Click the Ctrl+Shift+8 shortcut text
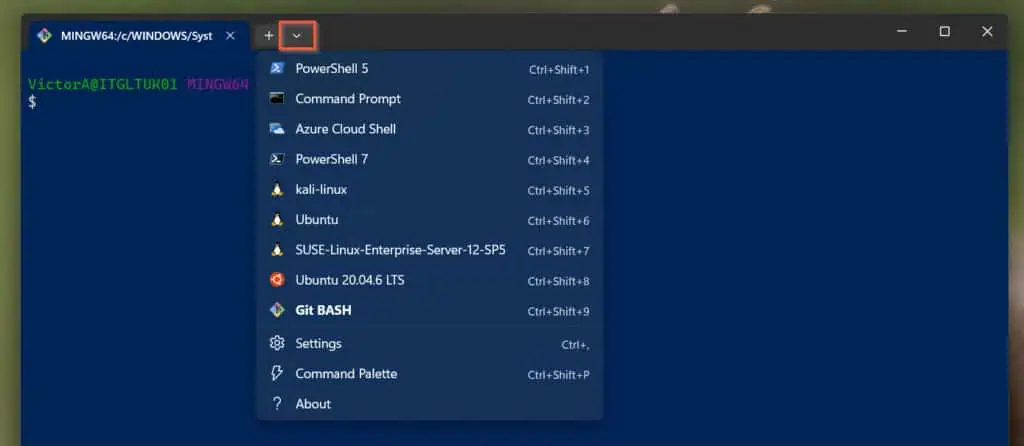This screenshot has height=446, width=1024. (558, 281)
